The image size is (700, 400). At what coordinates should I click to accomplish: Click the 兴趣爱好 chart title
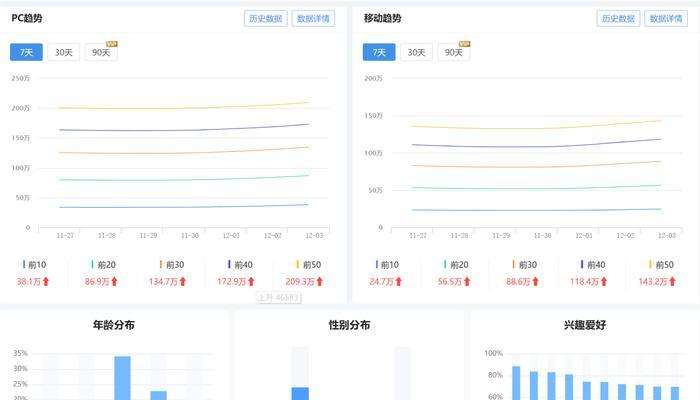point(585,325)
